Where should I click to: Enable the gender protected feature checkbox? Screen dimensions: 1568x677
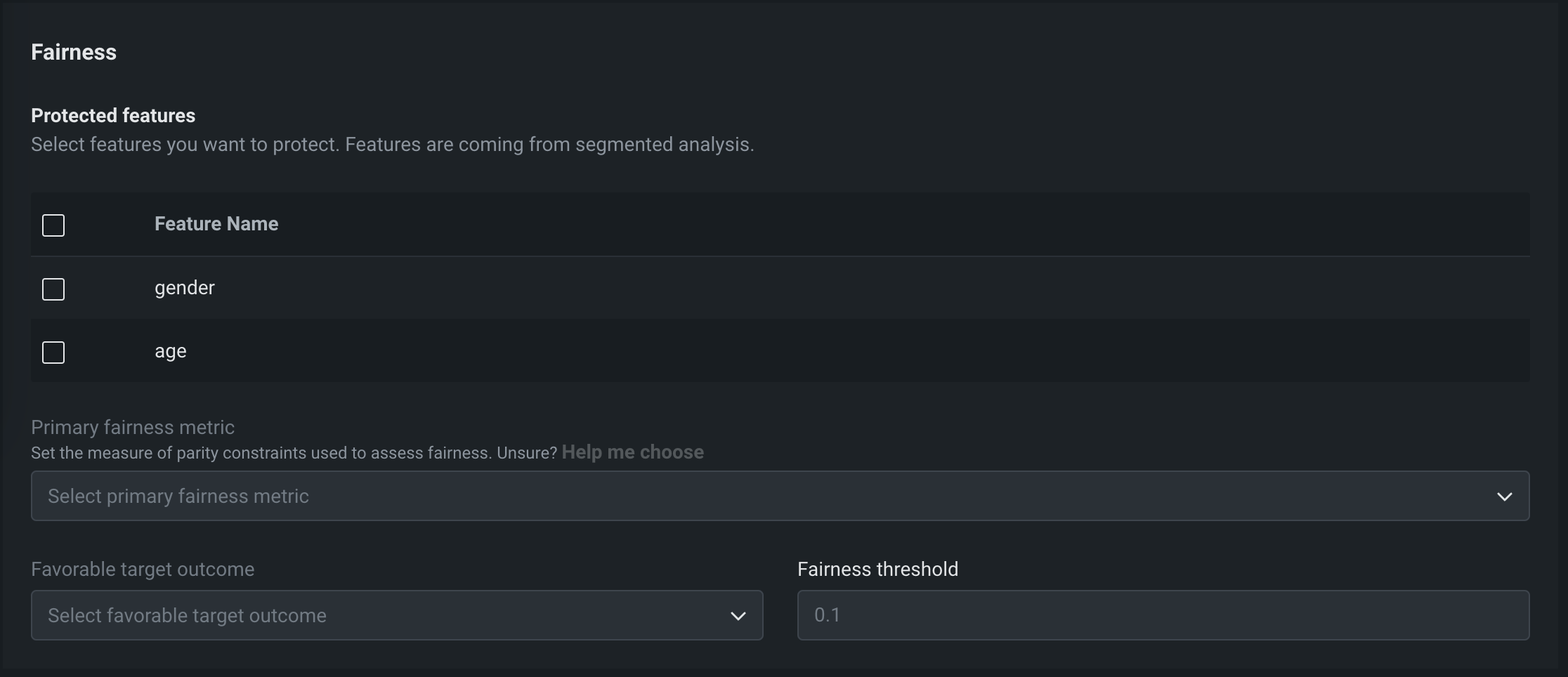tap(53, 289)
